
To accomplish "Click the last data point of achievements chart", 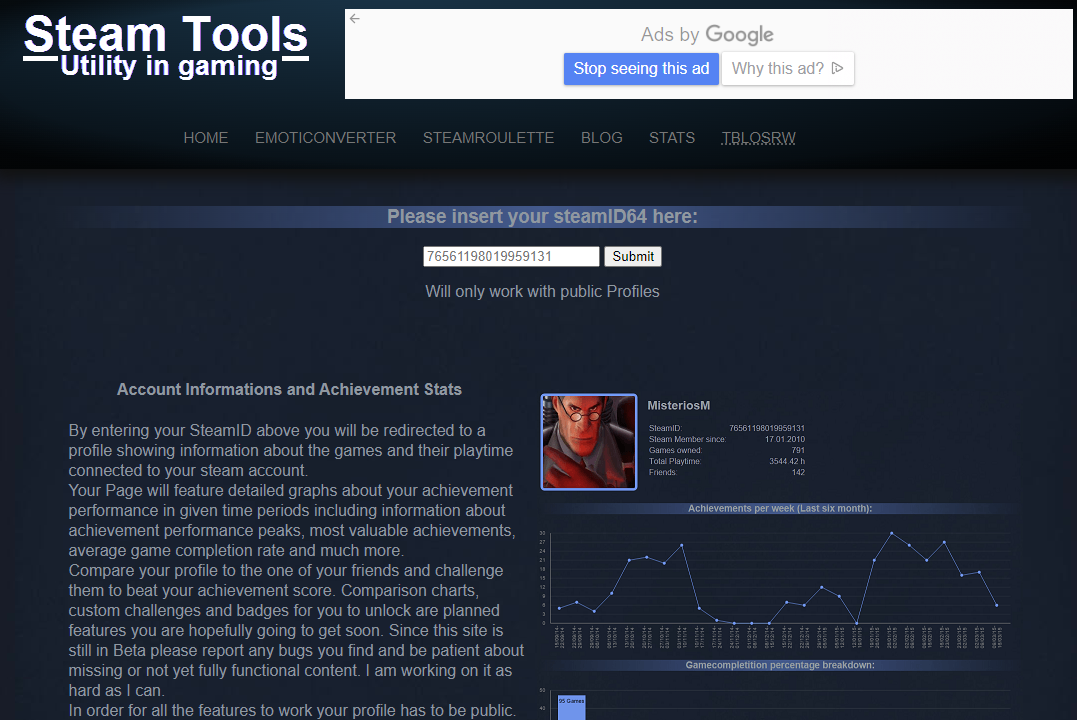I will [x=996, y=605].
